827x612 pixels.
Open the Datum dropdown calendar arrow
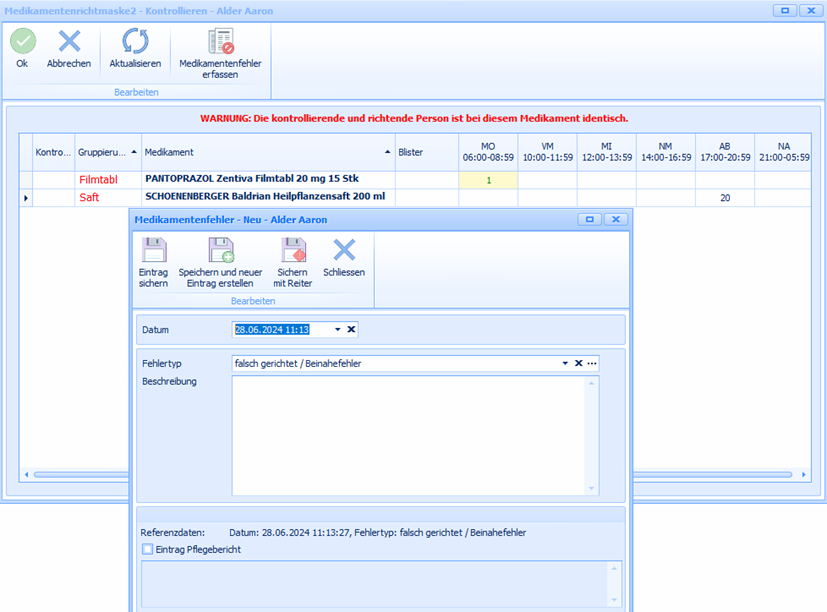point(338,328)
